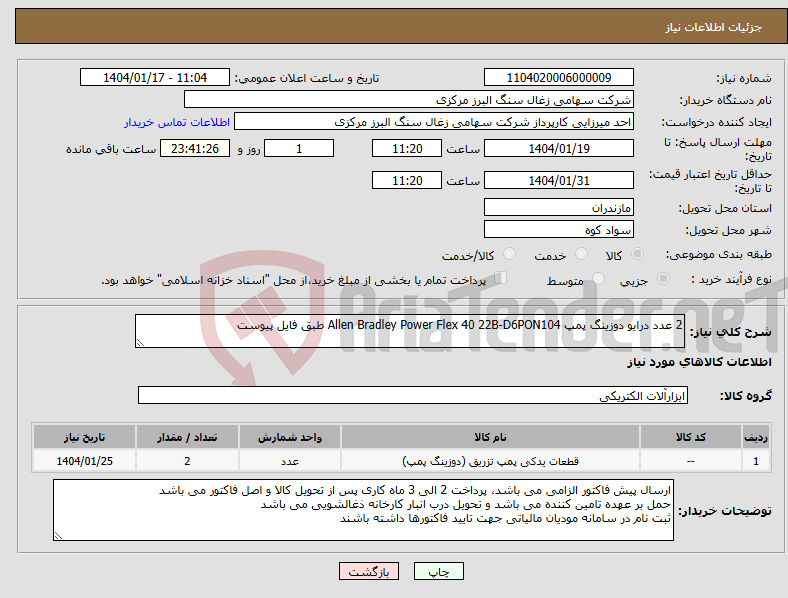Screen dimensions: 788x598
Task: Click the ردیف column header
Action: tap(756, 437)
